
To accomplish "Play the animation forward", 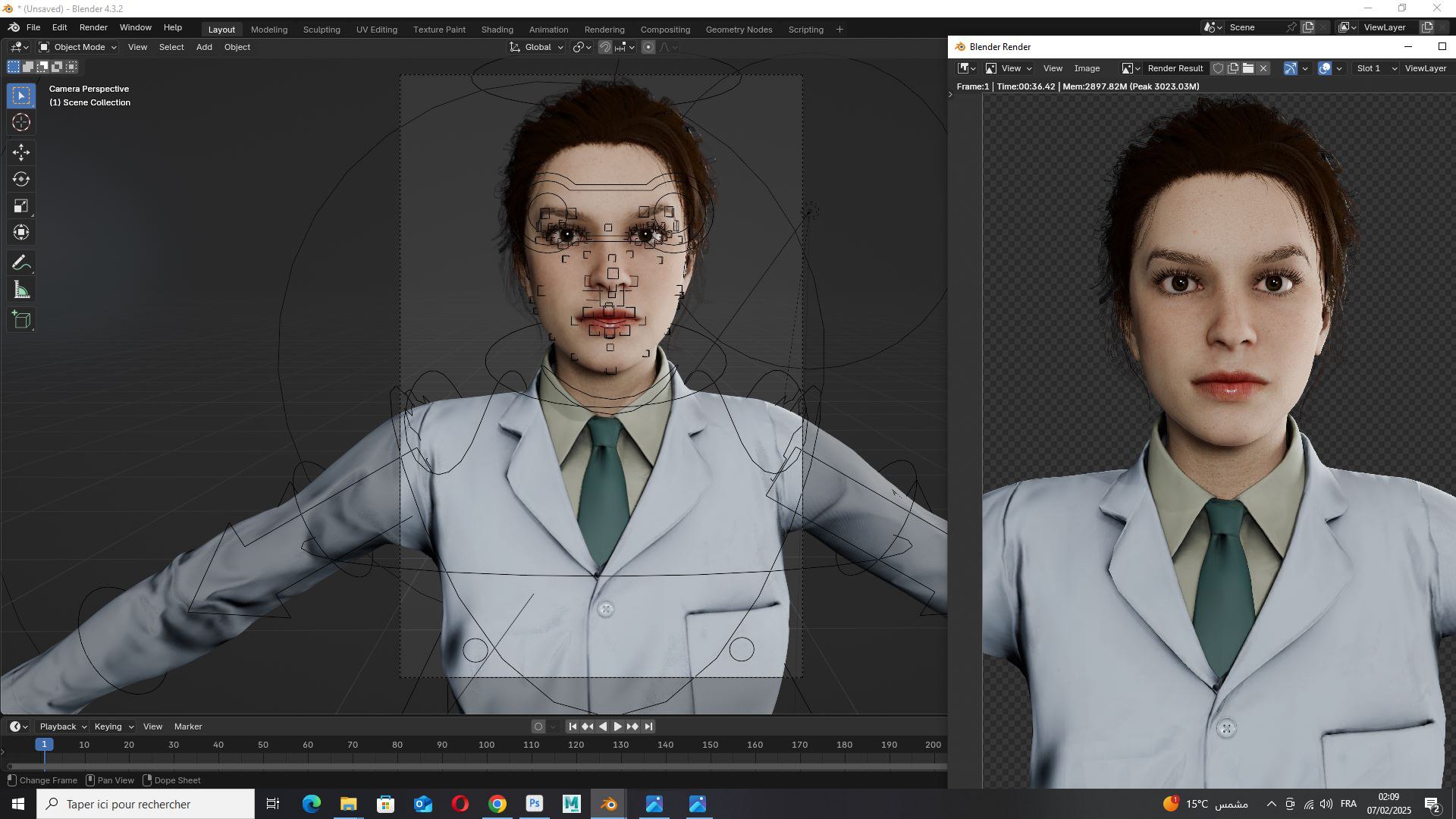I will pos(617,726).
